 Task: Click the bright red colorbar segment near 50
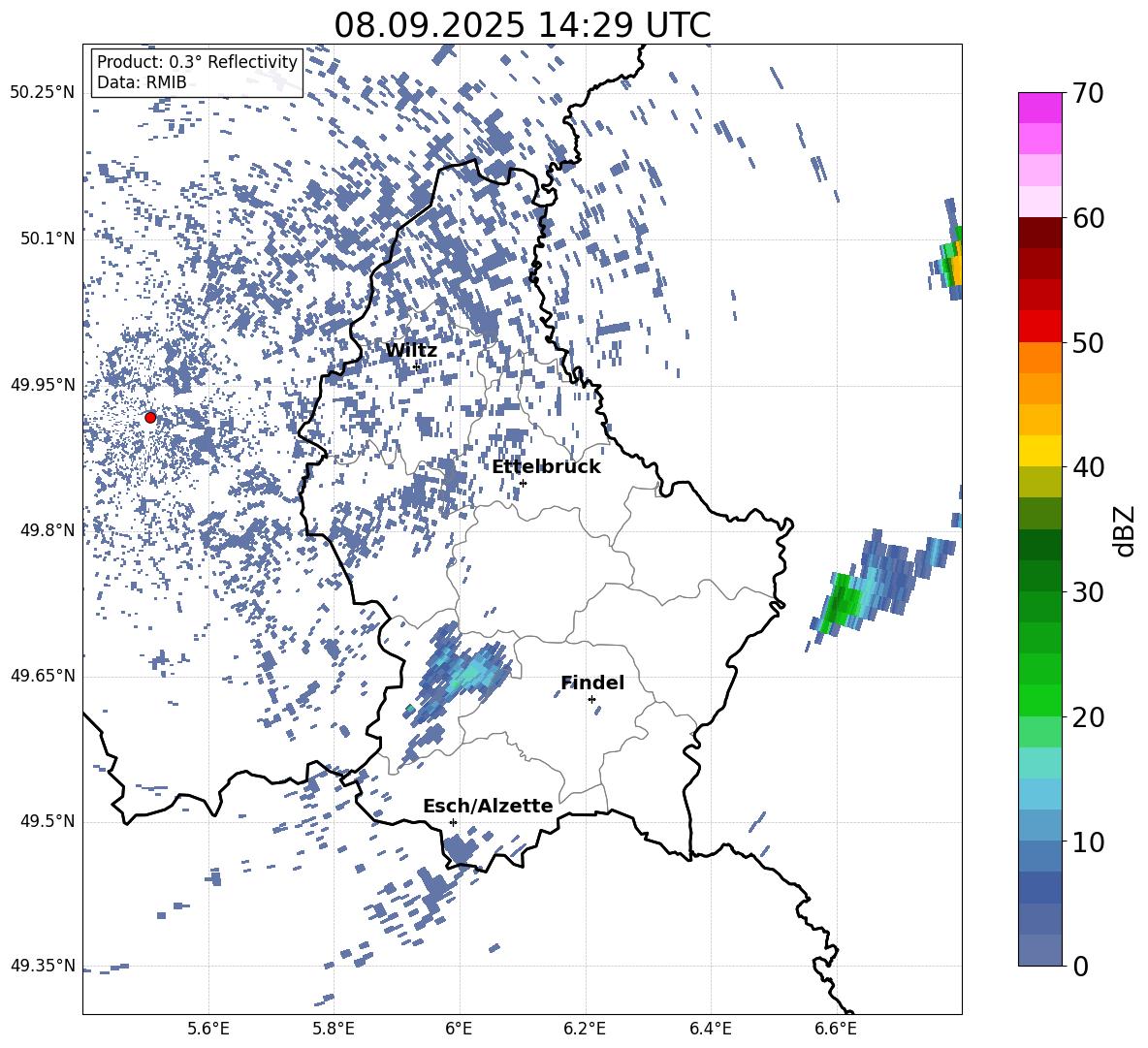[x=1039, y=327]
